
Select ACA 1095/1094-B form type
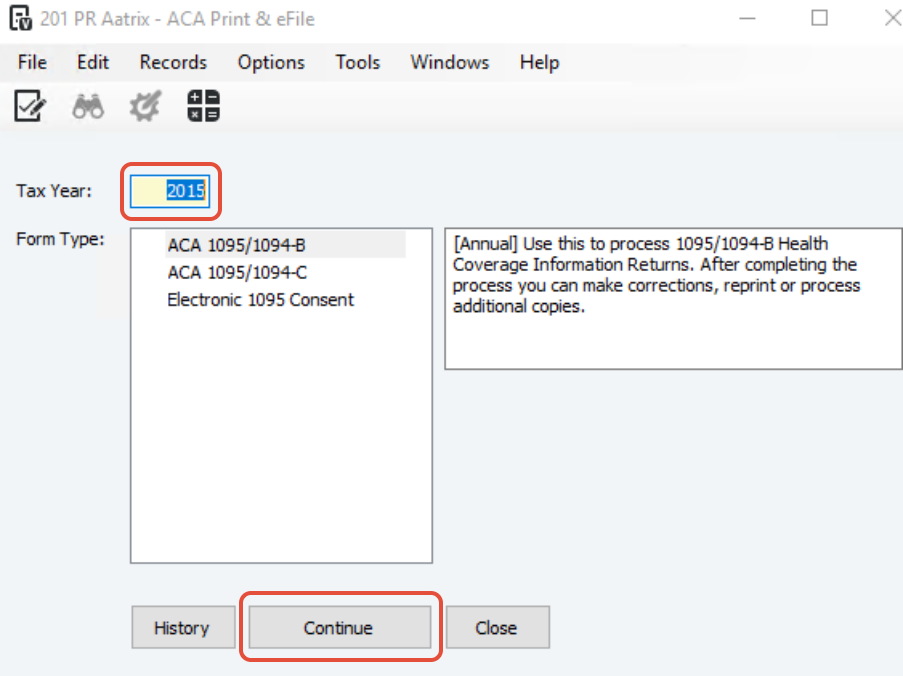pos(286,245)
